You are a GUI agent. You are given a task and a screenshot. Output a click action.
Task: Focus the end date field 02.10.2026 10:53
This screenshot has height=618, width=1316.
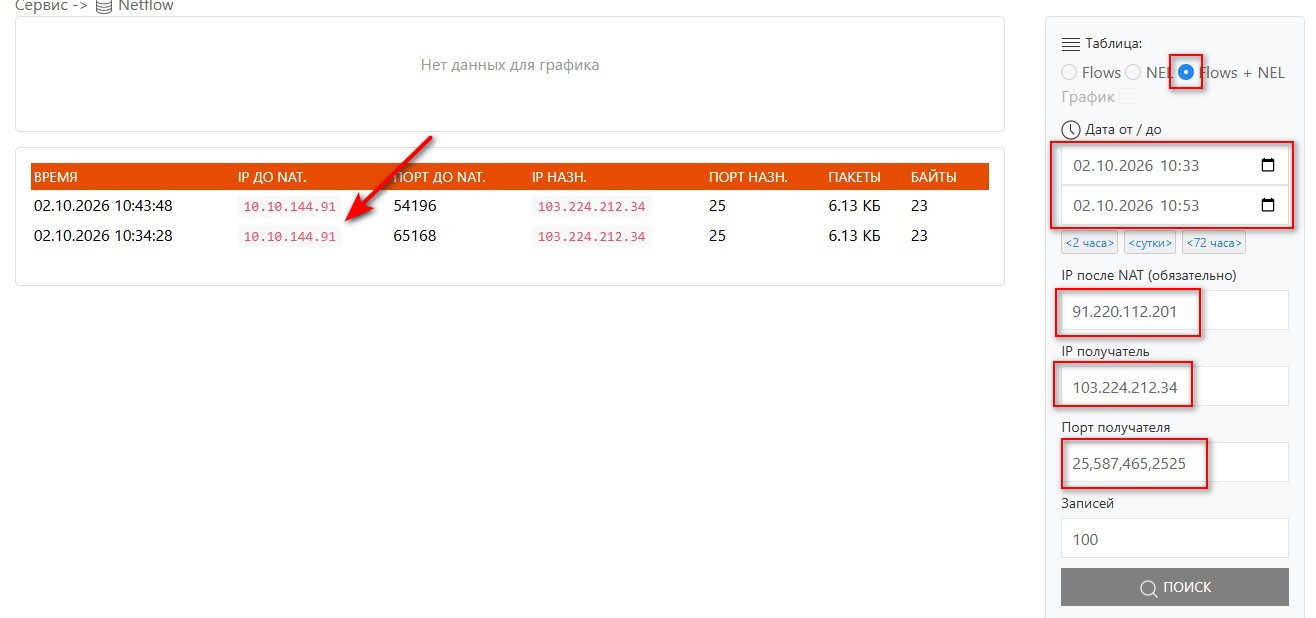[x=1175, y=205]
